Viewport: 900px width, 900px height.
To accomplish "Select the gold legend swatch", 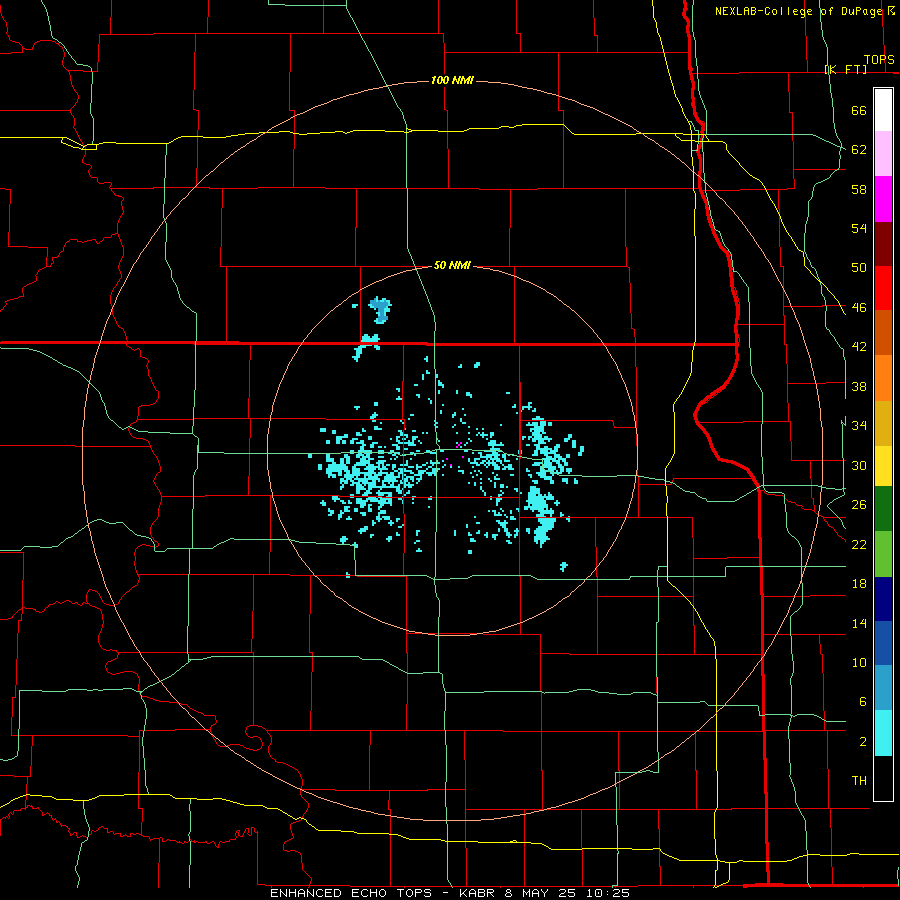I will 883,423.
